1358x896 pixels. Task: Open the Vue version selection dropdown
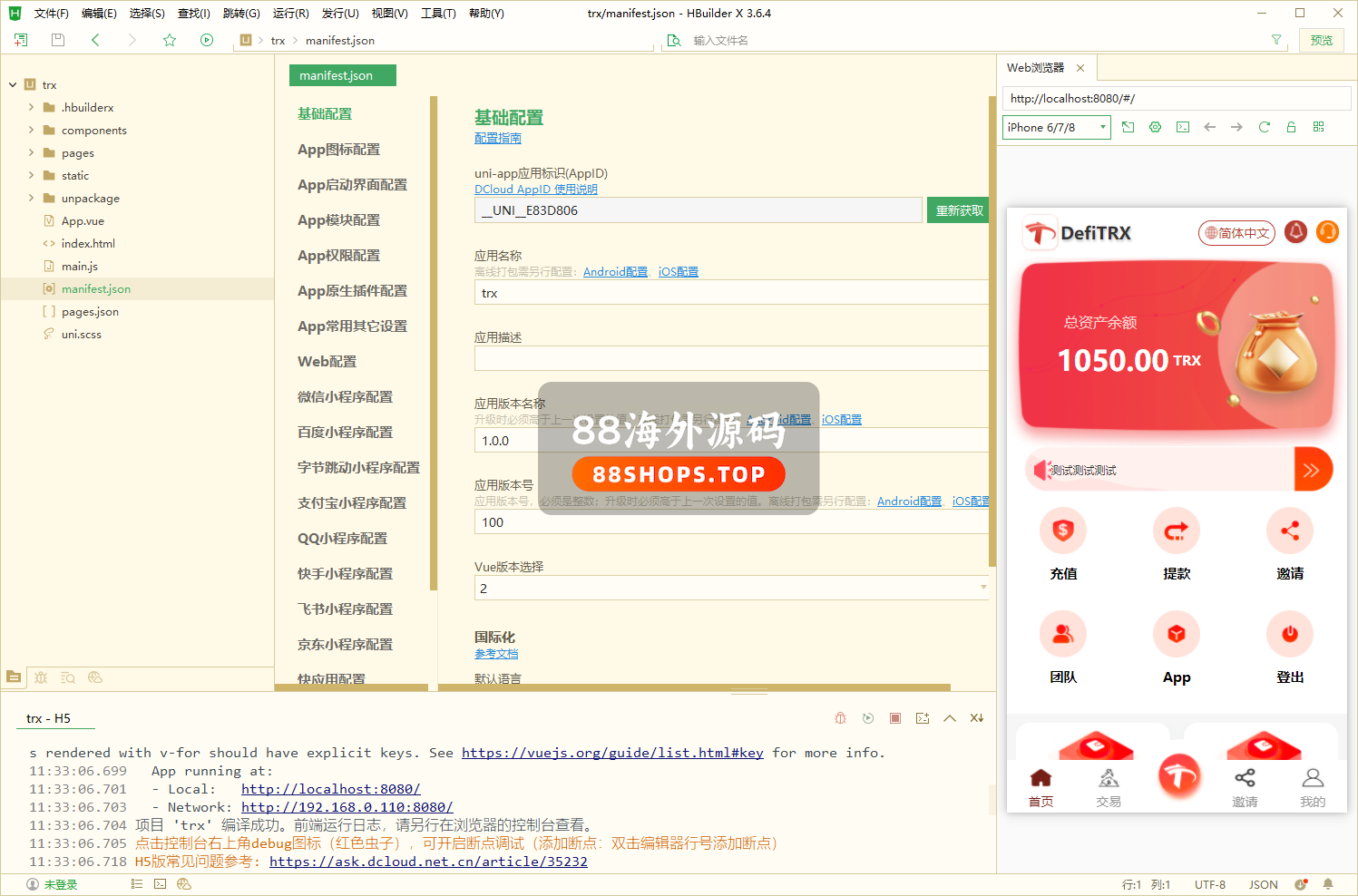point(731,589)
